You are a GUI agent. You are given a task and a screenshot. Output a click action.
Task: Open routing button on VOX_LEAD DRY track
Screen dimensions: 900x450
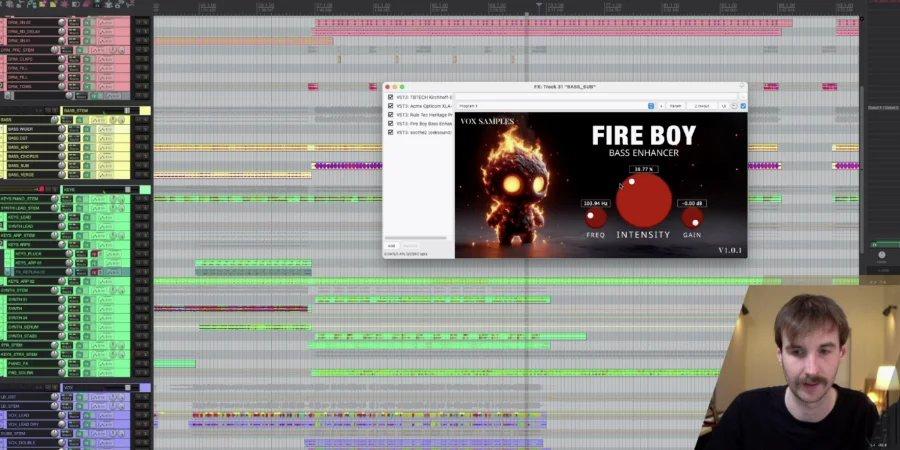coord(74,424)
